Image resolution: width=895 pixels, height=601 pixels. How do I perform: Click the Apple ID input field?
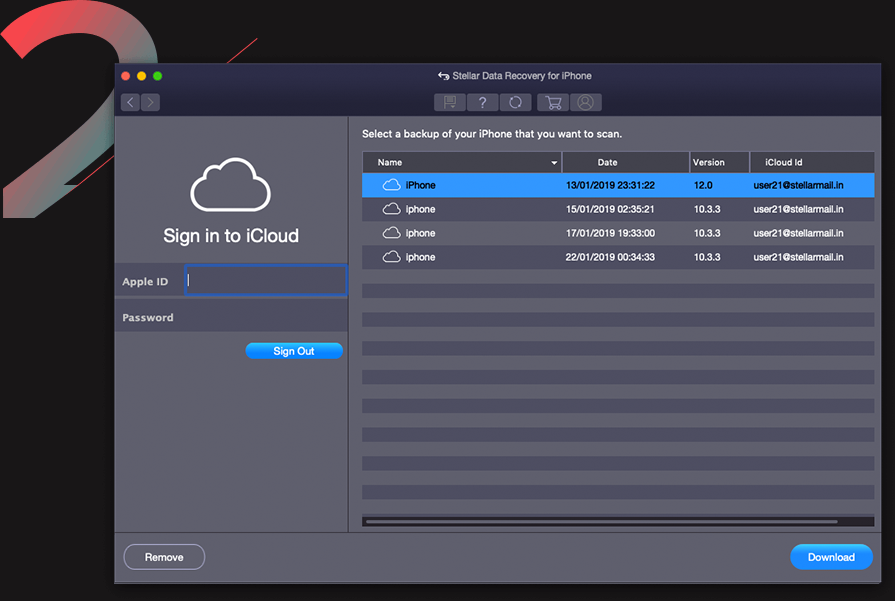tap(266, 281)
